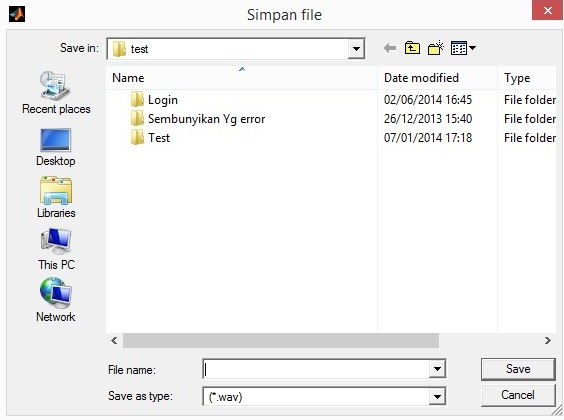
Task: Open Libraries location
Action: pyautogui.click(x=56, y=197)
